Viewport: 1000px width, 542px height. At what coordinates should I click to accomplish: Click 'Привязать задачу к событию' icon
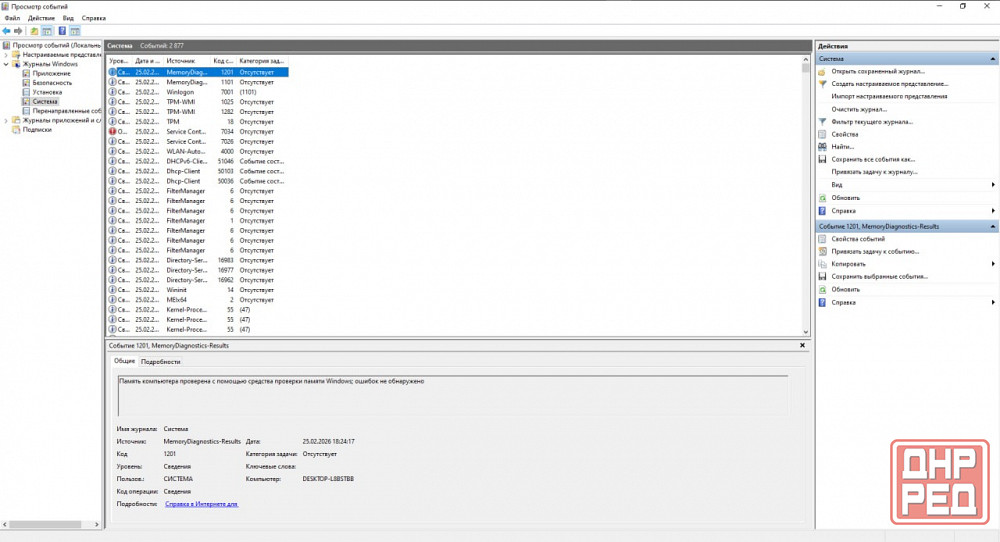tap(822, 252)
